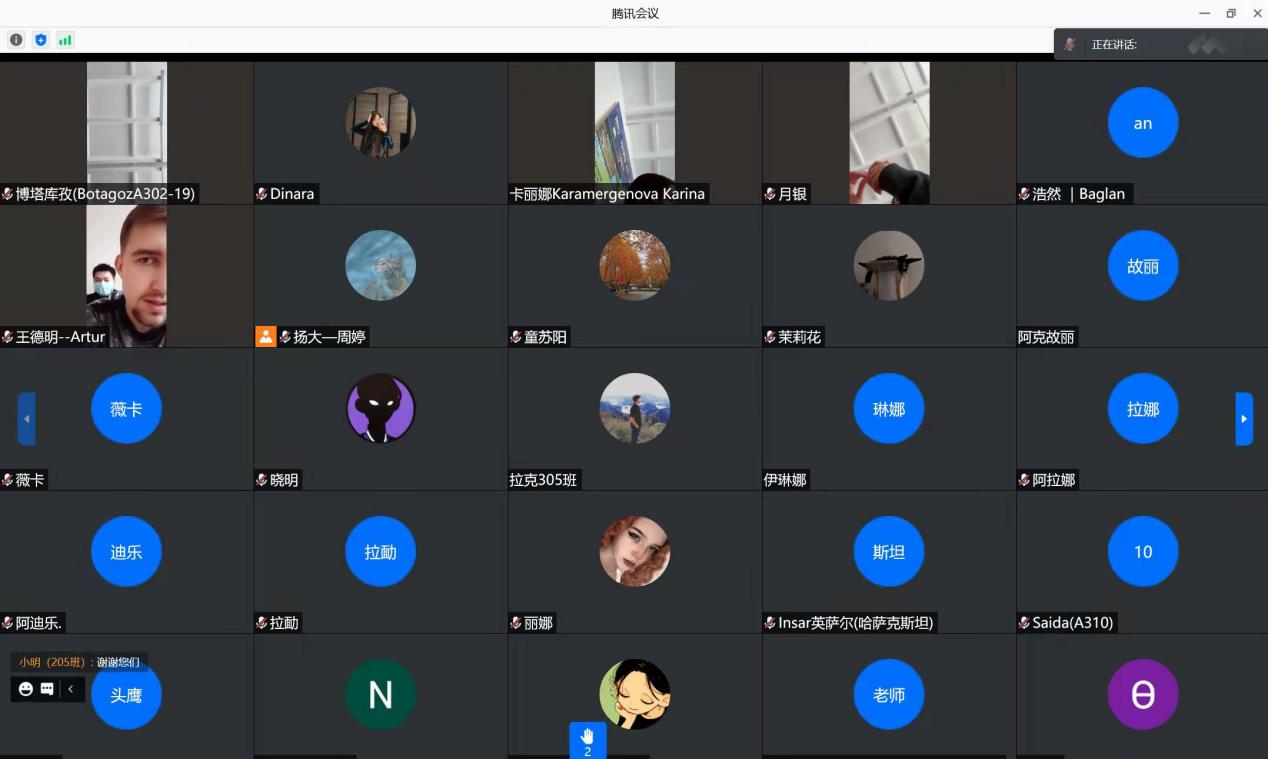This screenshot has width=1268, height=759.
Task: Go to the next page of participants
Action: coord(1244,419)
